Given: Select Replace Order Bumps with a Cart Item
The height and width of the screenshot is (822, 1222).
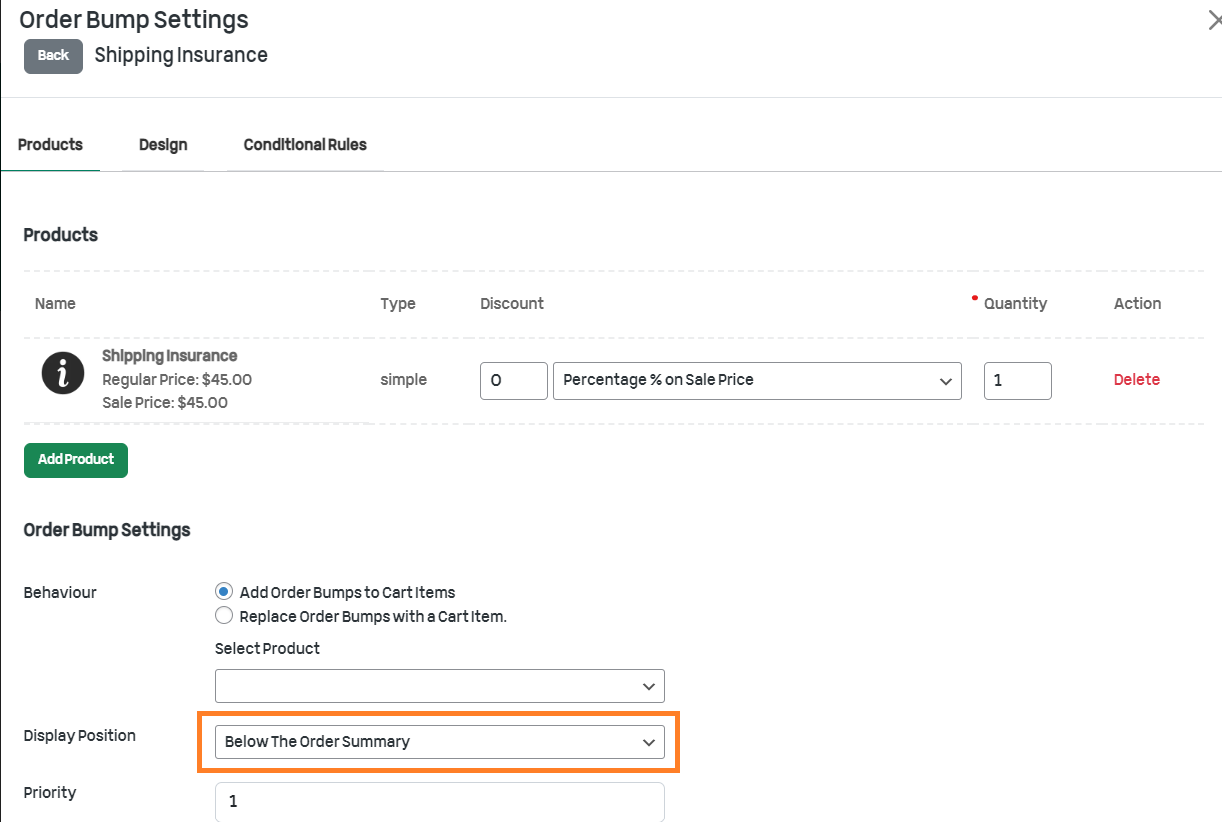Looking at the screenshot, I should (224, 616).
